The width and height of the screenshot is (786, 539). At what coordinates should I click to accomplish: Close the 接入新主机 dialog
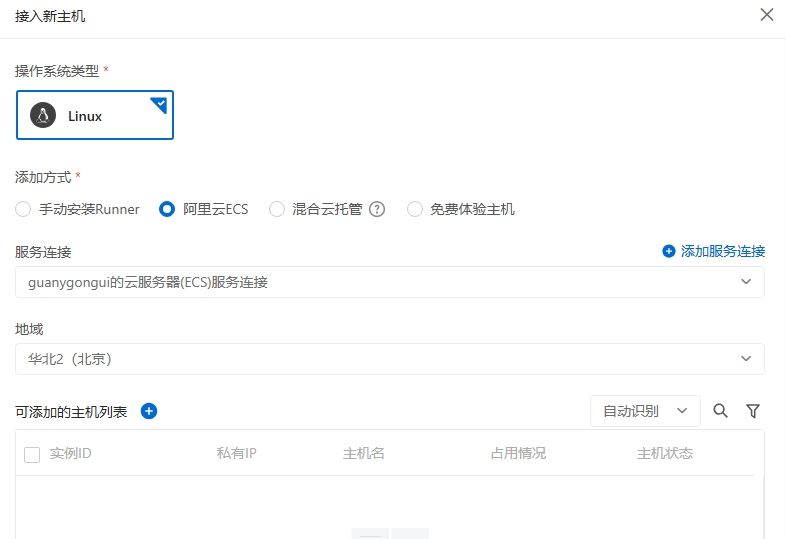[766, 15]
